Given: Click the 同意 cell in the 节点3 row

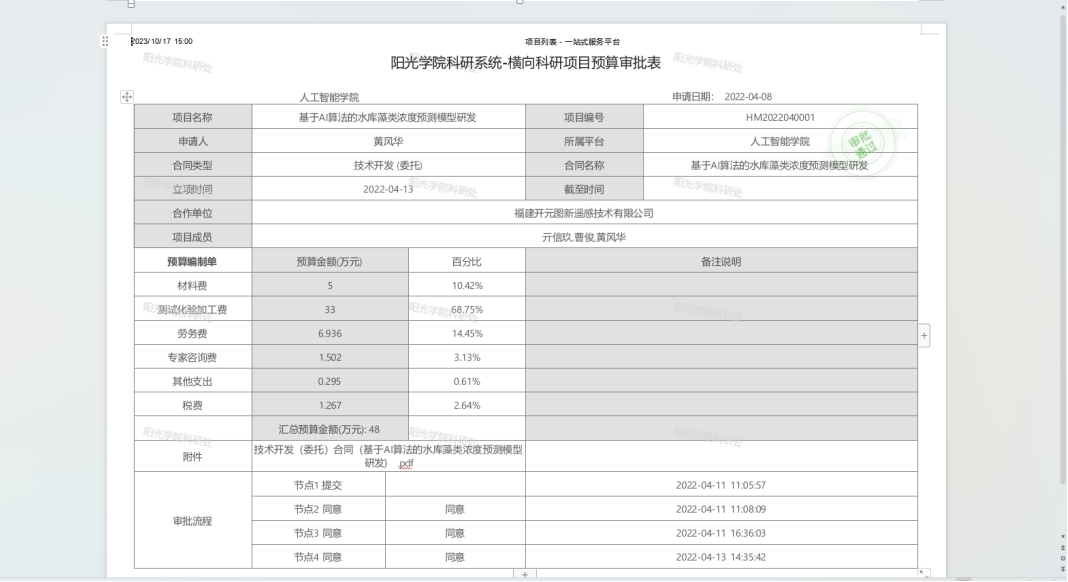Looking at the screenshot, I should [455, 533].
